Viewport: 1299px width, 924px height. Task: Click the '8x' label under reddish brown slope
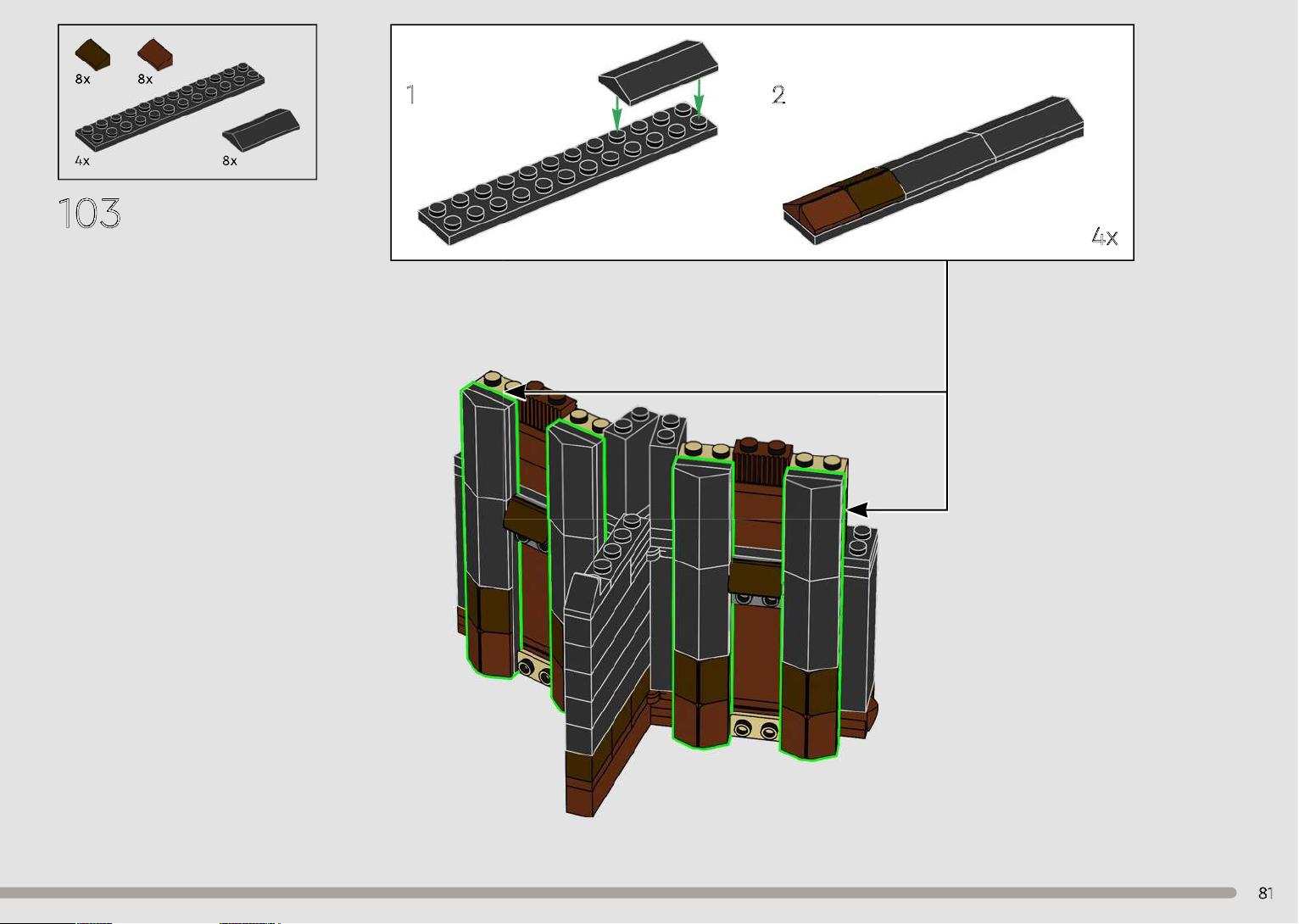coord(145,79)
